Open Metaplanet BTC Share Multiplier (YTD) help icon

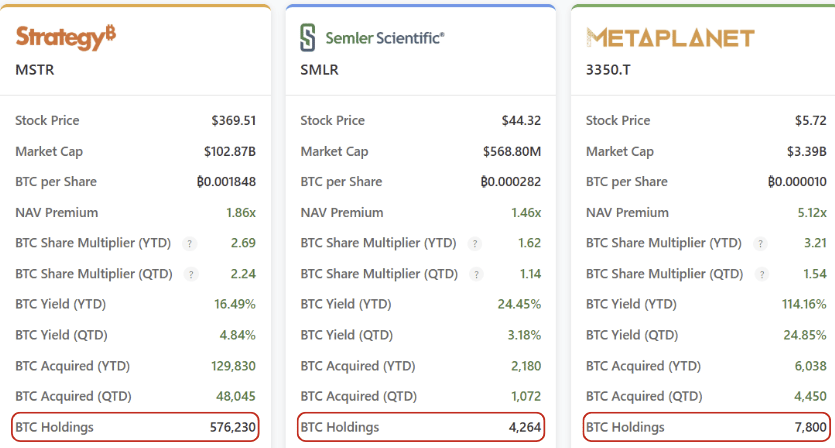click(x=762, y=243)
